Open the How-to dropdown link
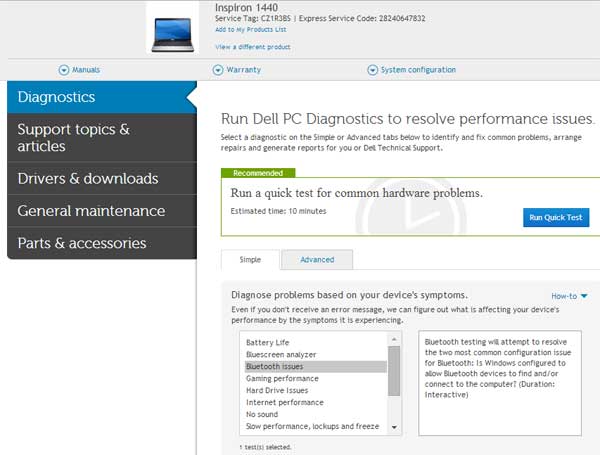The width and height of the screenshot is (600, 455). pos(564,296)
